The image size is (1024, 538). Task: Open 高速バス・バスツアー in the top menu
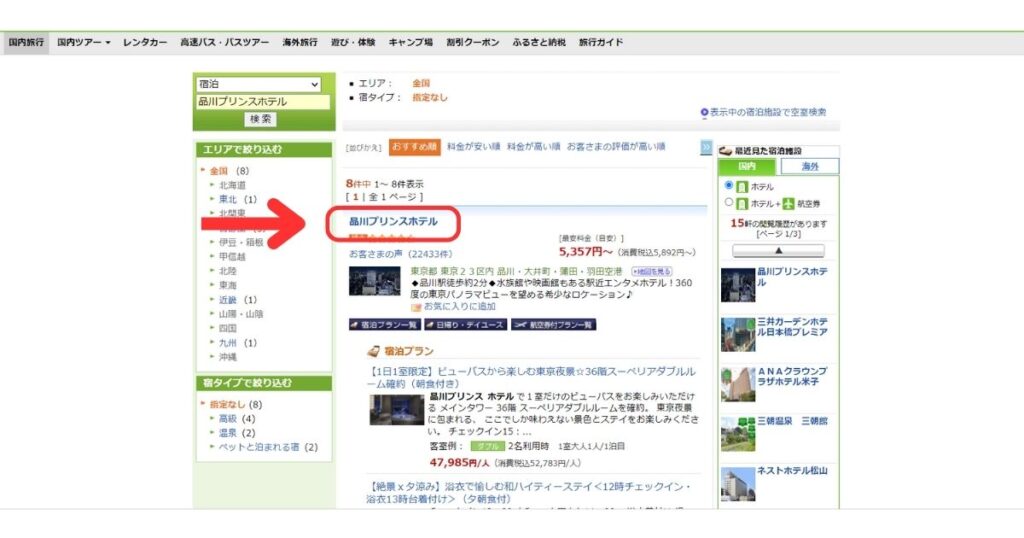click(x=224, y=42)
